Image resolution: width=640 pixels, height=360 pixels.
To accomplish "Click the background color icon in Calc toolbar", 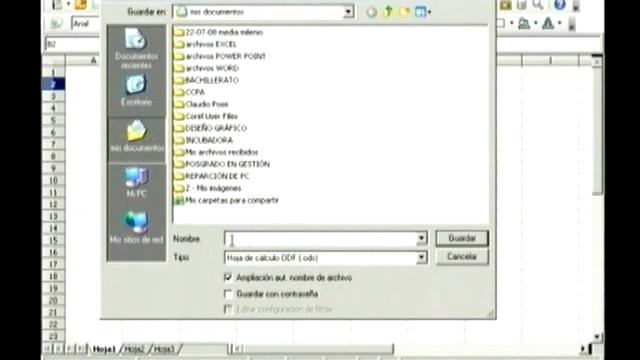I will click(x=524, y=23).
